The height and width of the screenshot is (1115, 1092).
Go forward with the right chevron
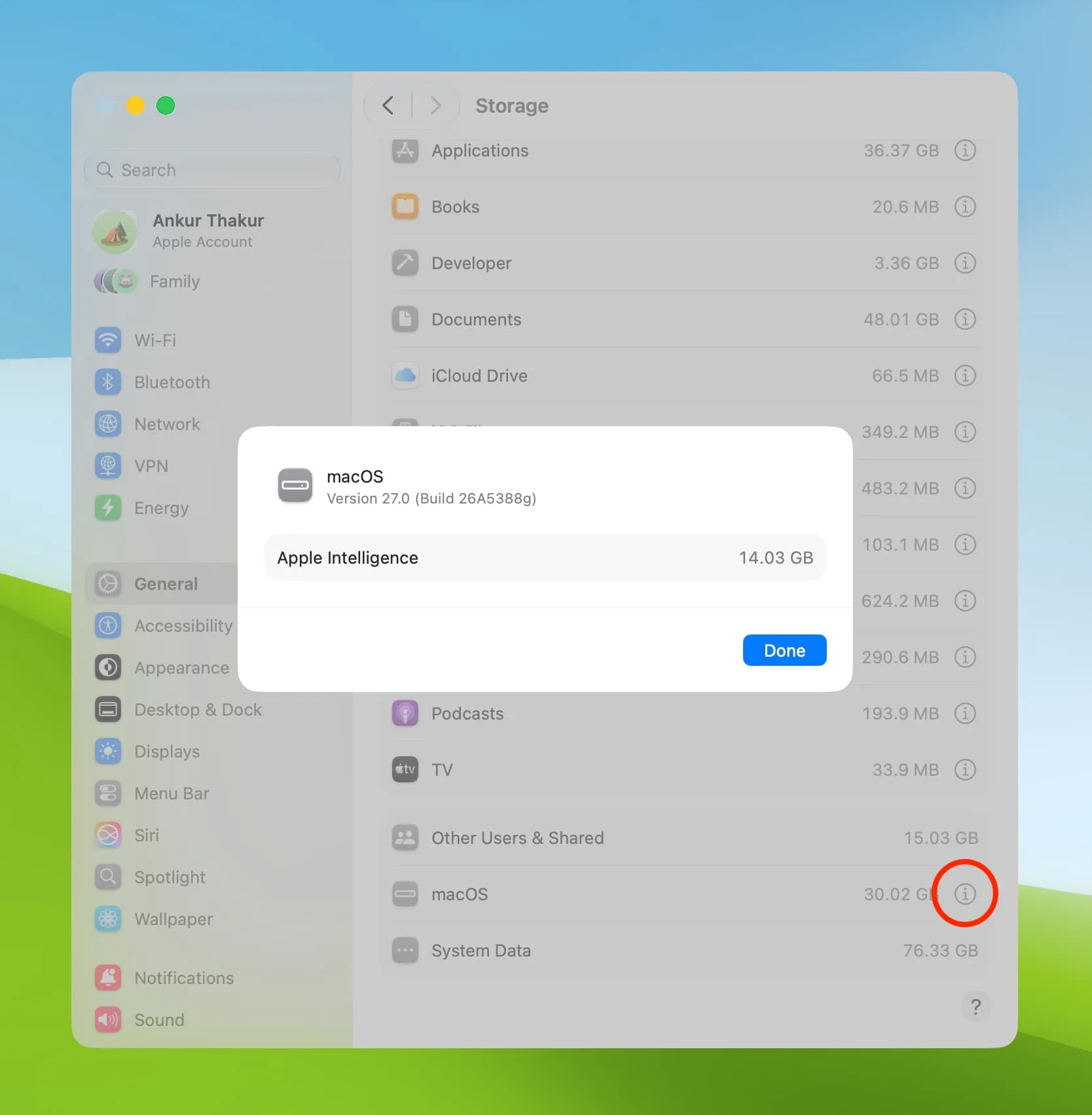(x=435, y=105)
